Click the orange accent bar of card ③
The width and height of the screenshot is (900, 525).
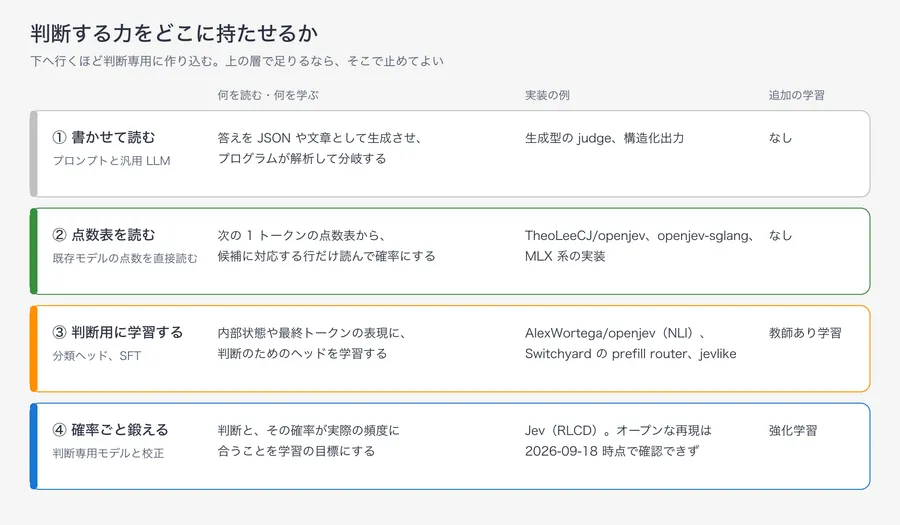[x=33, y=349]
